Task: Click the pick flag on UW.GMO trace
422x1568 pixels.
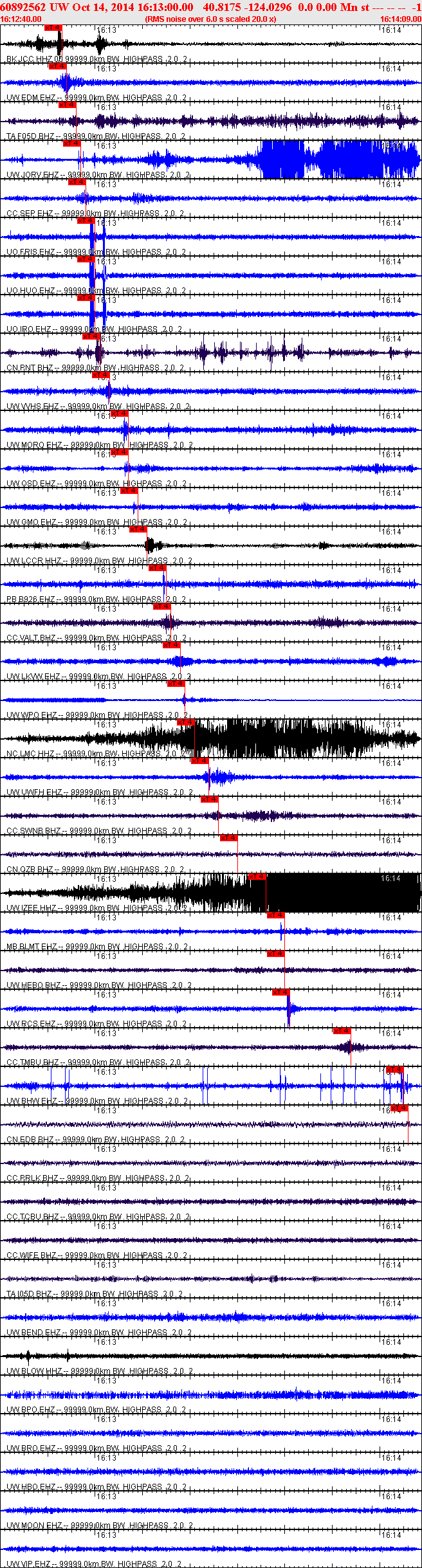Action: (x=129, y=491)
